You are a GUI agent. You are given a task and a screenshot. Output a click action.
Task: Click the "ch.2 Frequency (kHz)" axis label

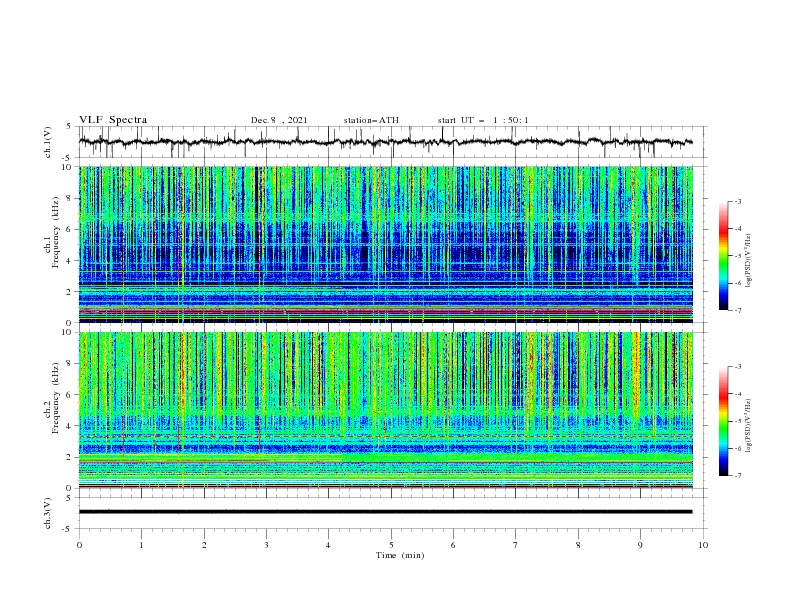(x=52, y=398)
